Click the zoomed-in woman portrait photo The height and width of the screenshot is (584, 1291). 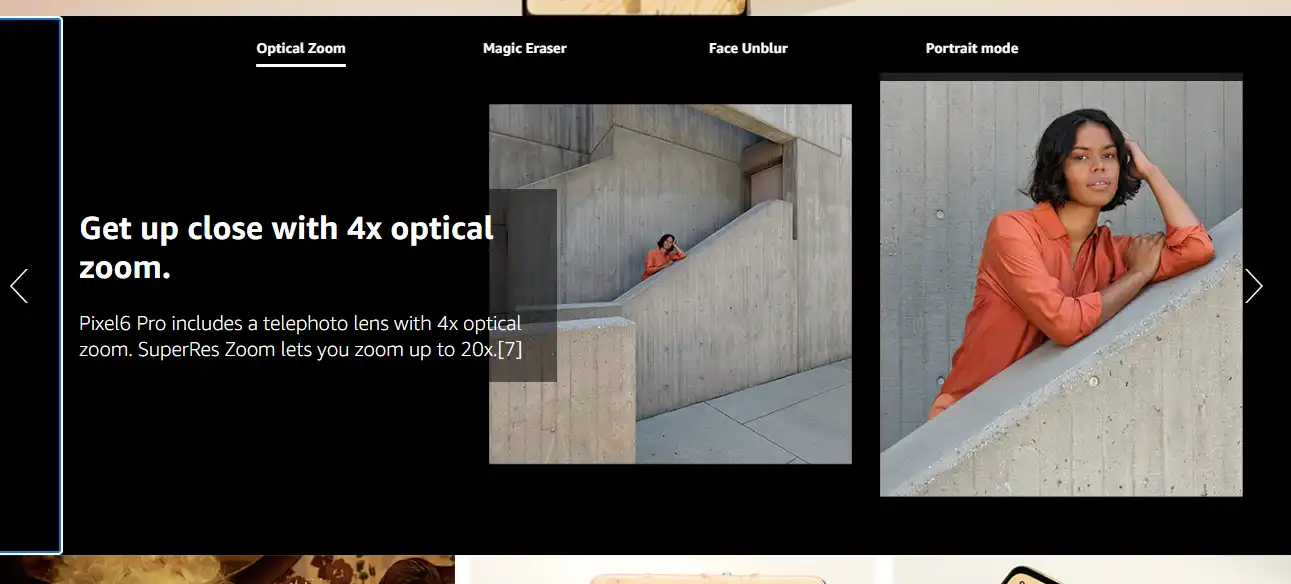click(1061, 288)
